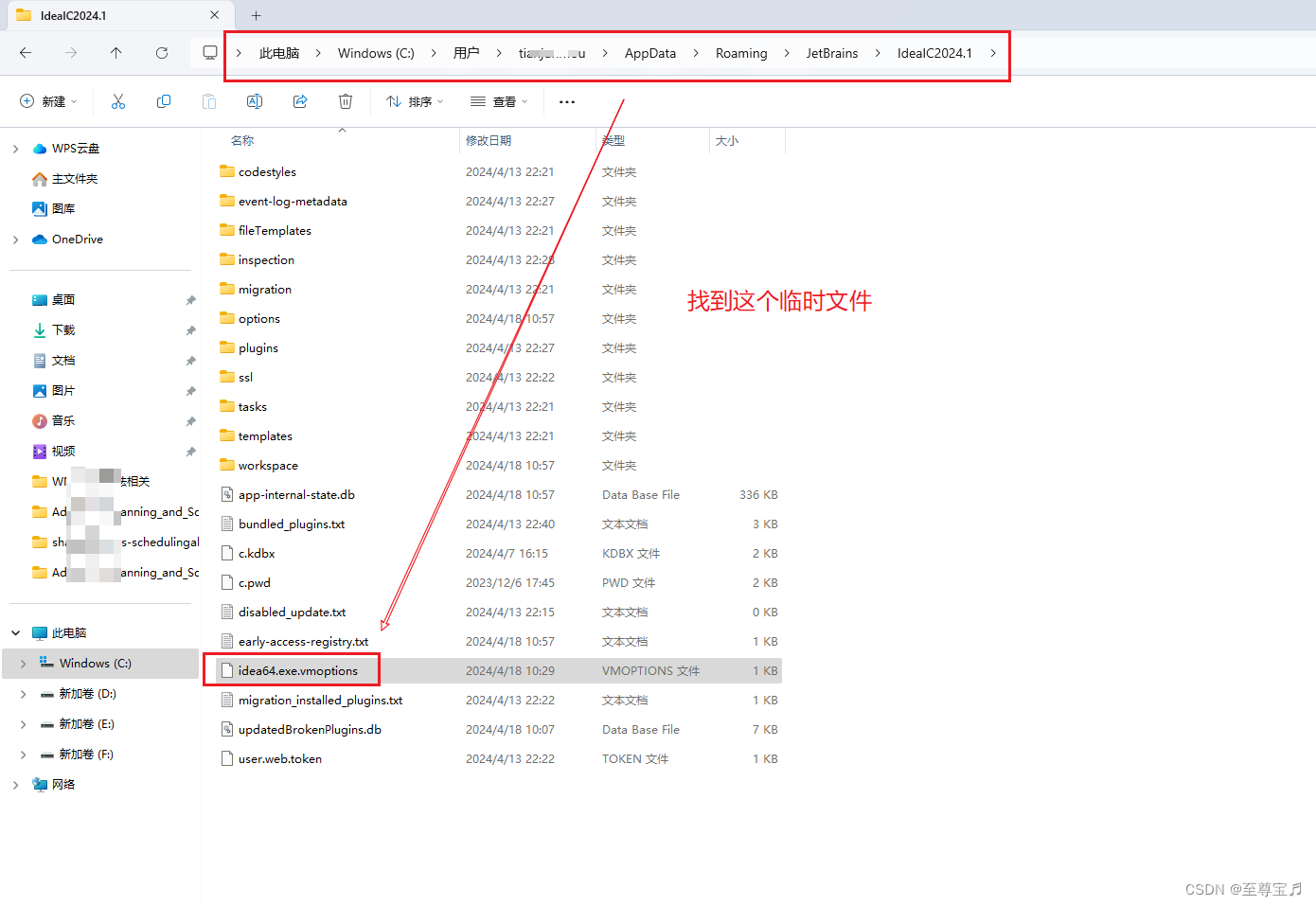Click the Roaming breadcrumb
Image resolution: width=1316 pixels, height=906 pixels.
click(x=741, y=53)
